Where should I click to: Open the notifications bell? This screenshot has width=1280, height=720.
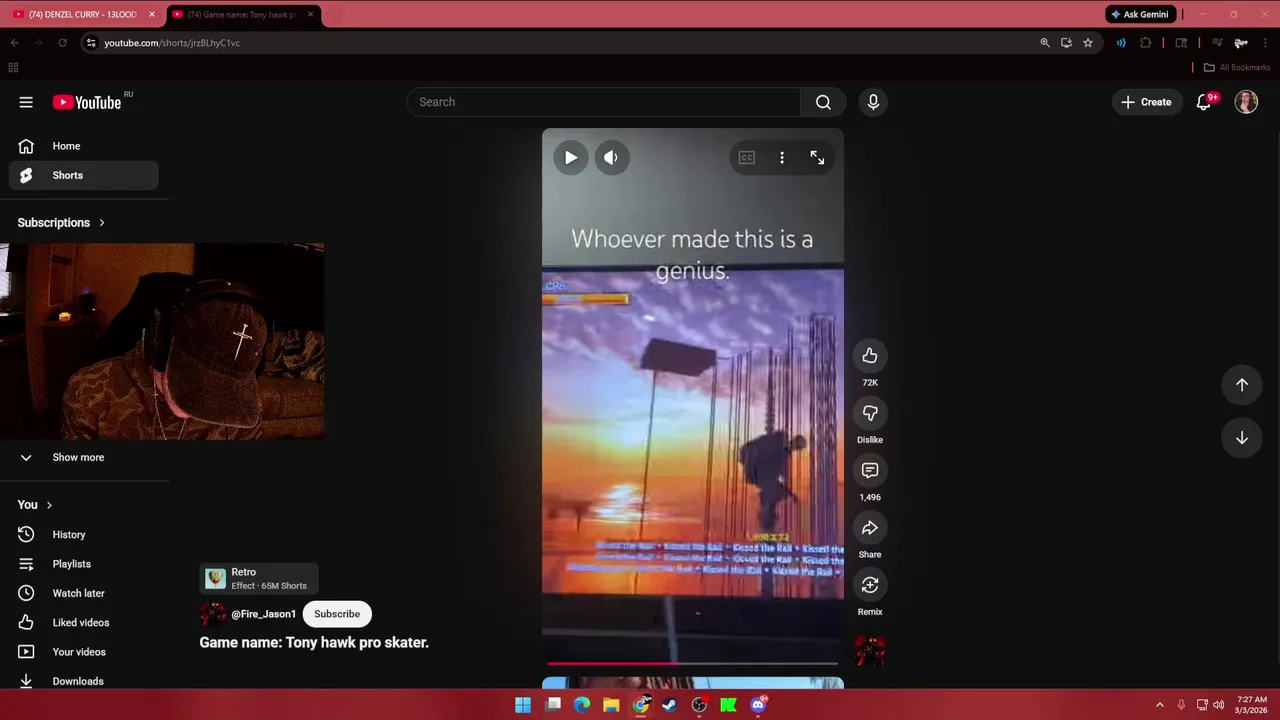pos(1204,102)
